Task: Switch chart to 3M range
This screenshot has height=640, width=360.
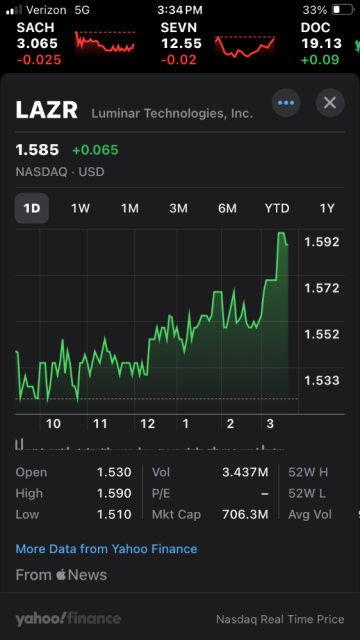Action: coord(178,209)
